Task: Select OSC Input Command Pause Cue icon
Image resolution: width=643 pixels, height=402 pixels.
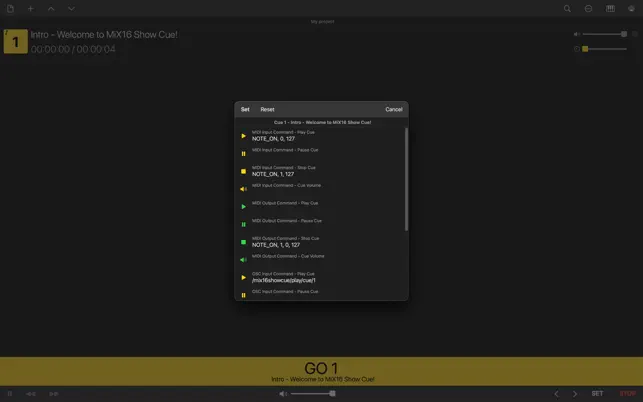Action: (x=243, y=295)
